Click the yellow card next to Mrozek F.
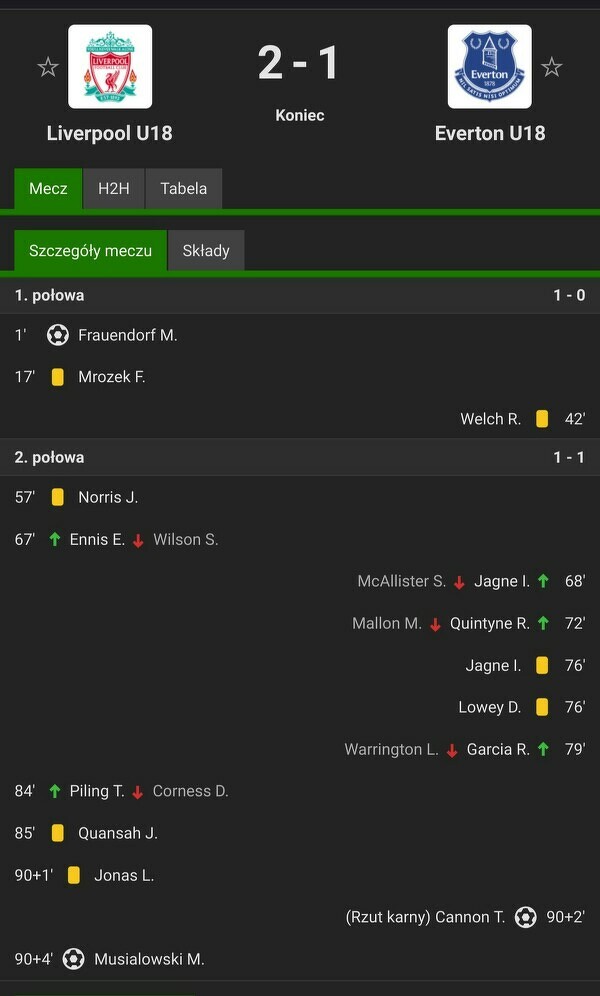600x996 pixels. [58, 377]
